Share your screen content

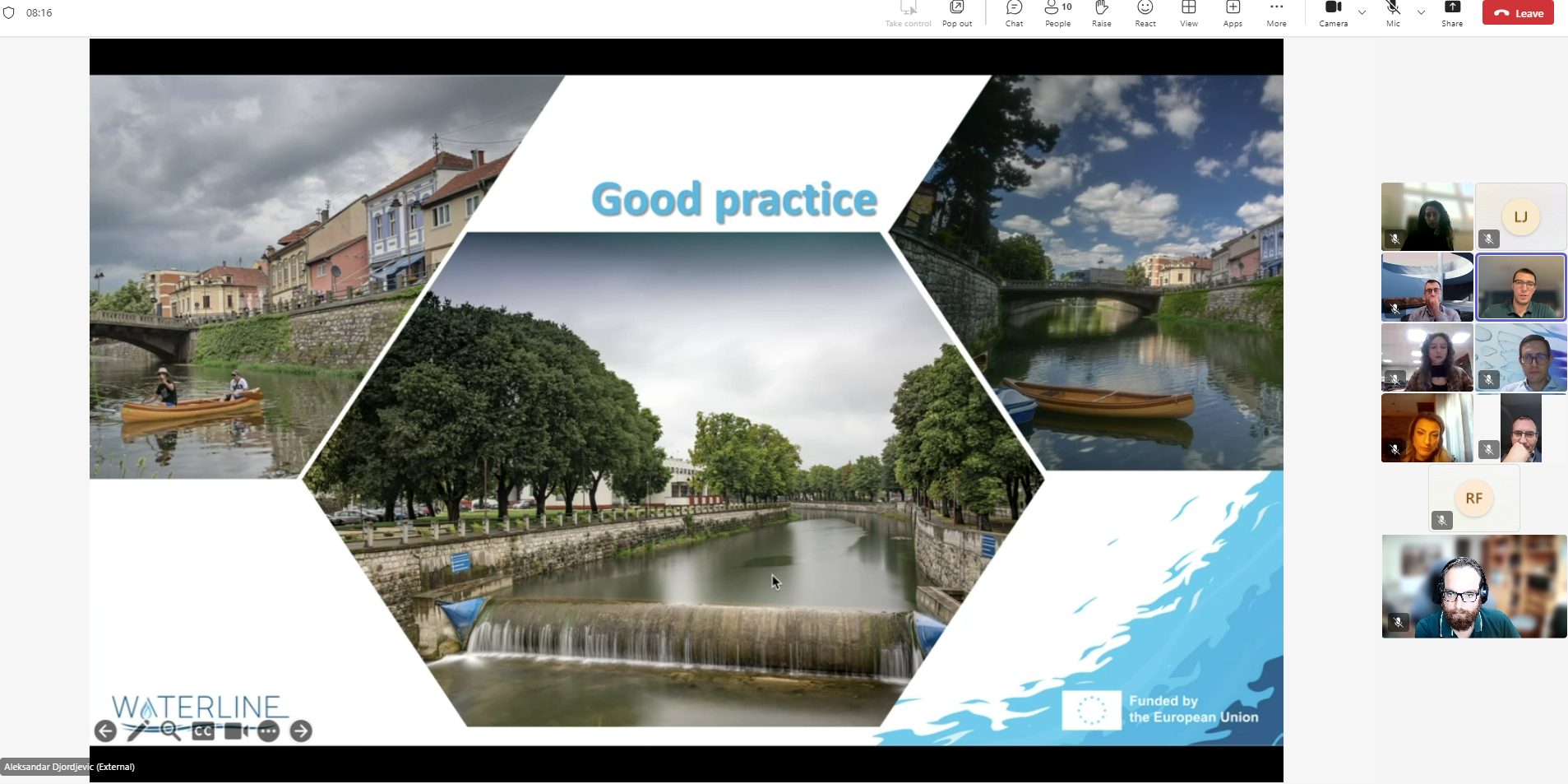1452,14
